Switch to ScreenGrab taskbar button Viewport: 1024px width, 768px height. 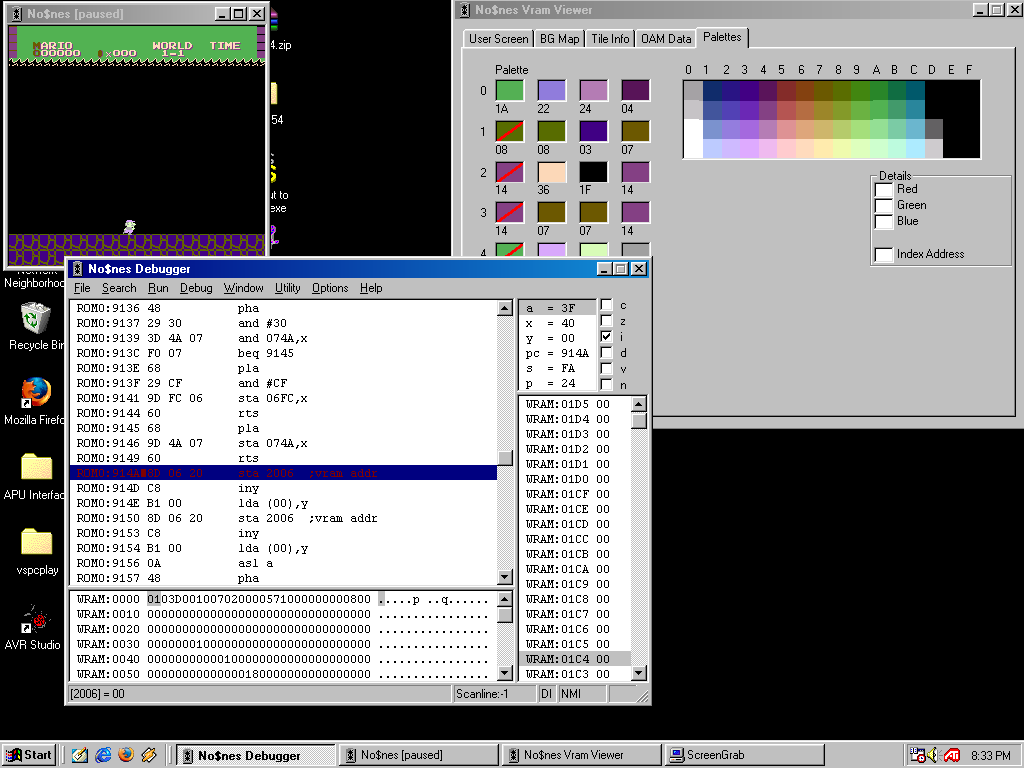[x=744, y=755]
